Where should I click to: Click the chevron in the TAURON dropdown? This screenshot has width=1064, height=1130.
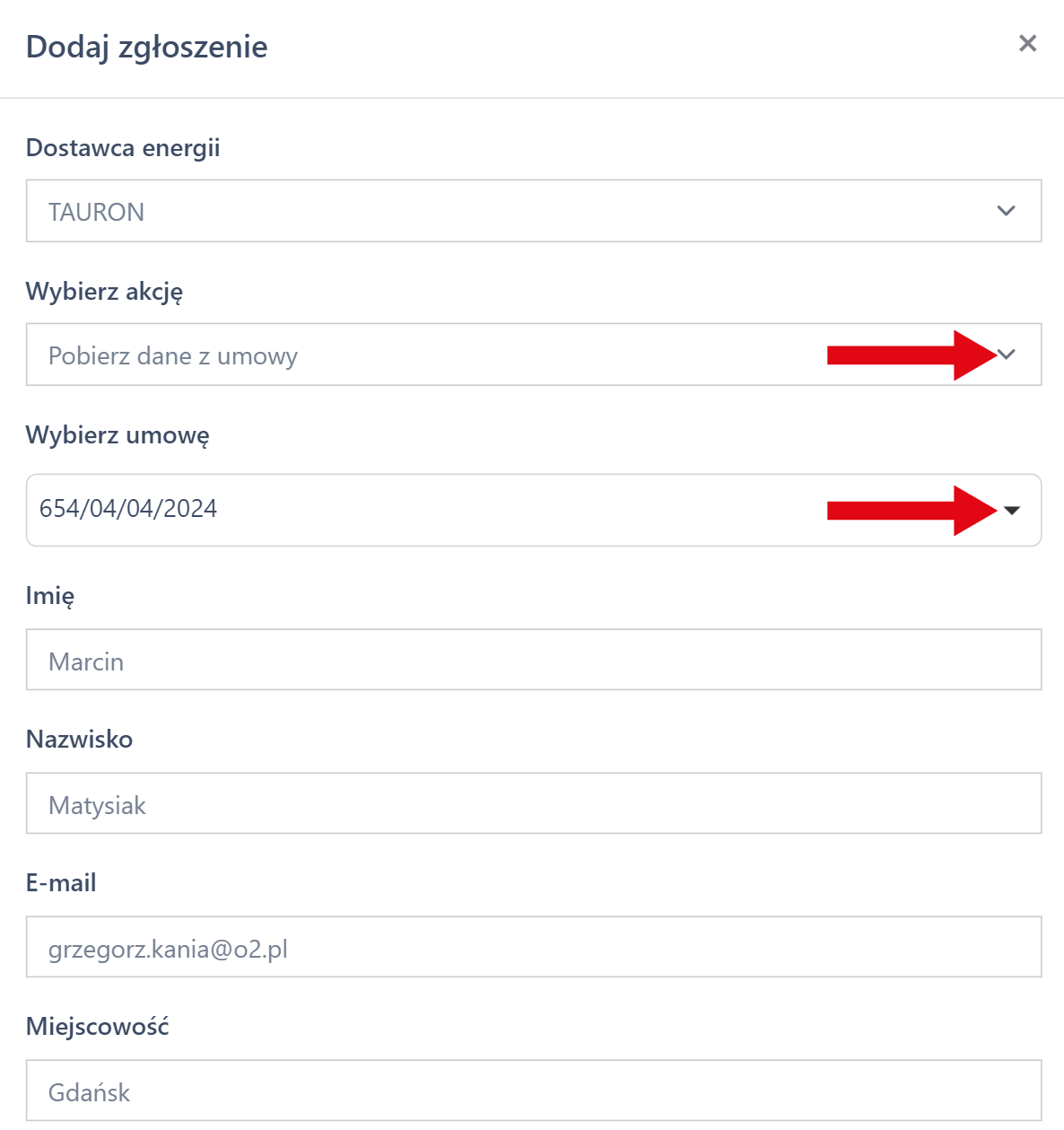click(x=1006, y=211)
